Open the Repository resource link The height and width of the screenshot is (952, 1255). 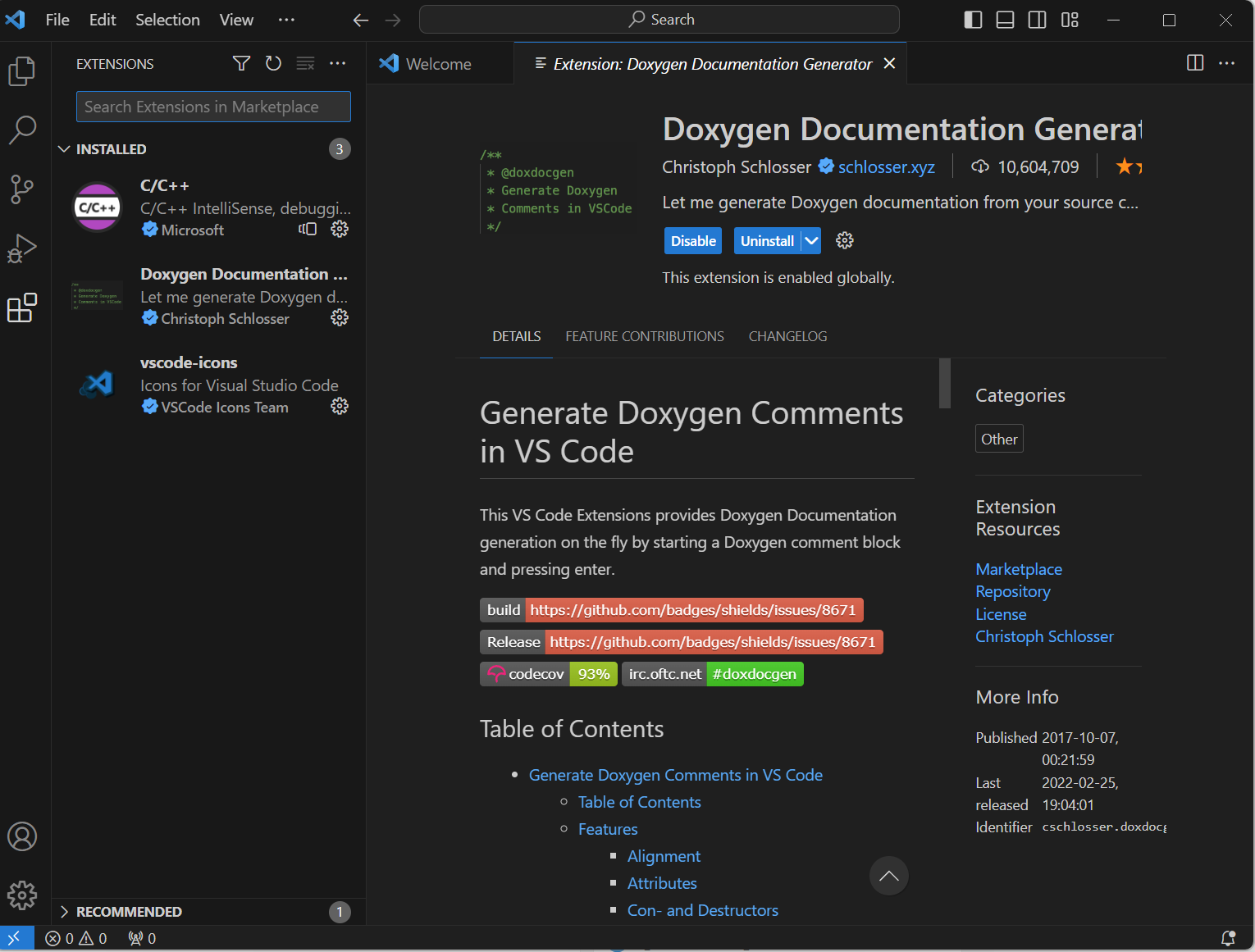(x=1013, y=591)
